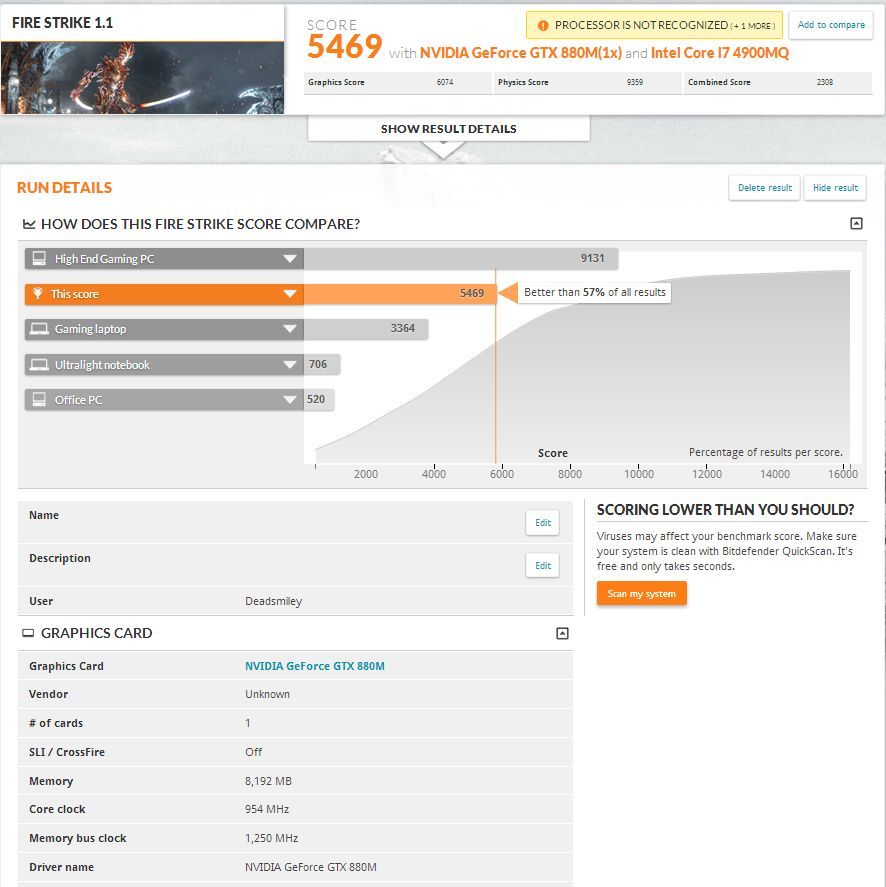Open NVIDIA GeForce GTX 880M link in Graphics Card row

click(x=315, y=666)
